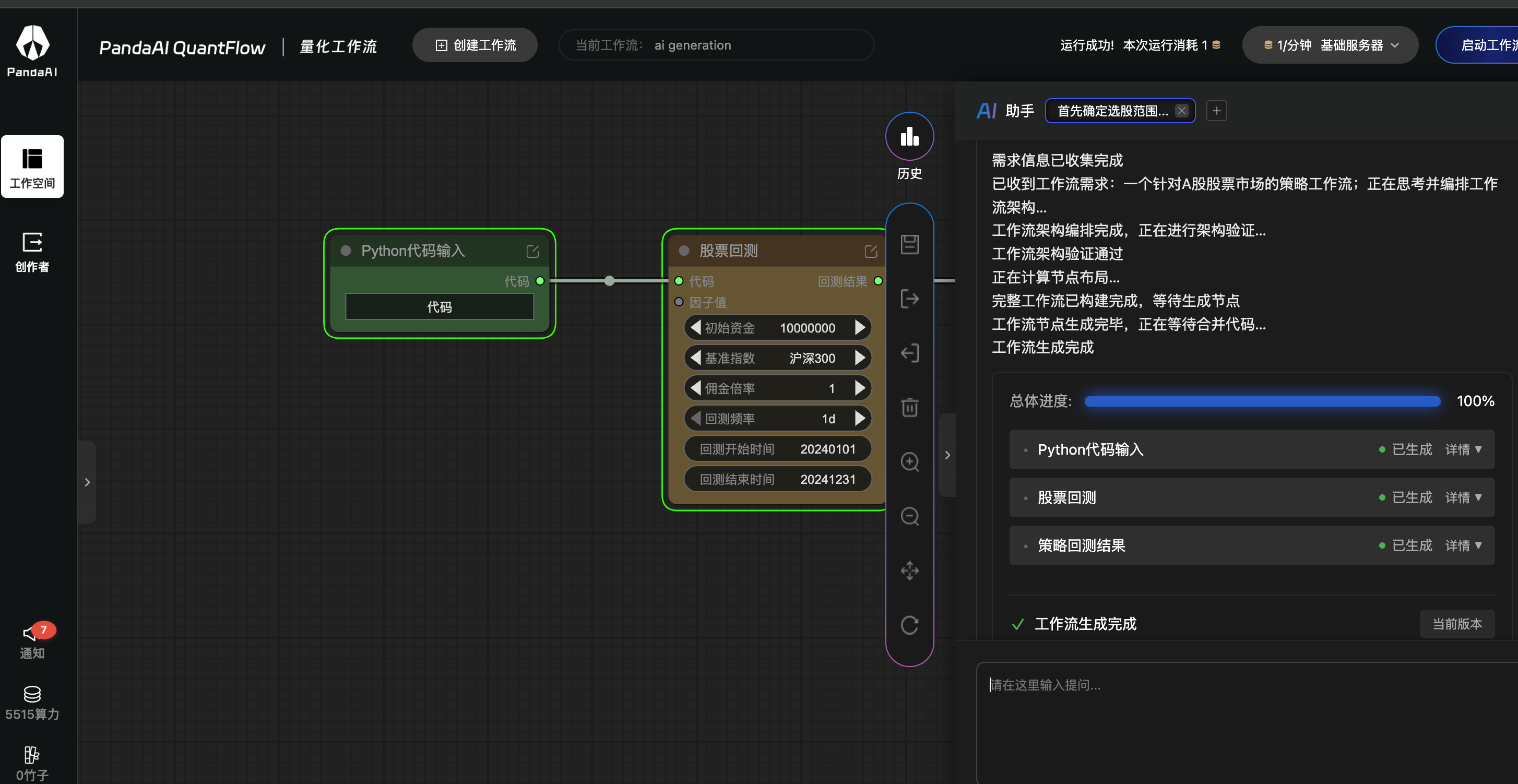Image resolution: width=1518 pixels, height=784 pixels.
Task: View the 5515算力 compute balance
Action: 32,703
